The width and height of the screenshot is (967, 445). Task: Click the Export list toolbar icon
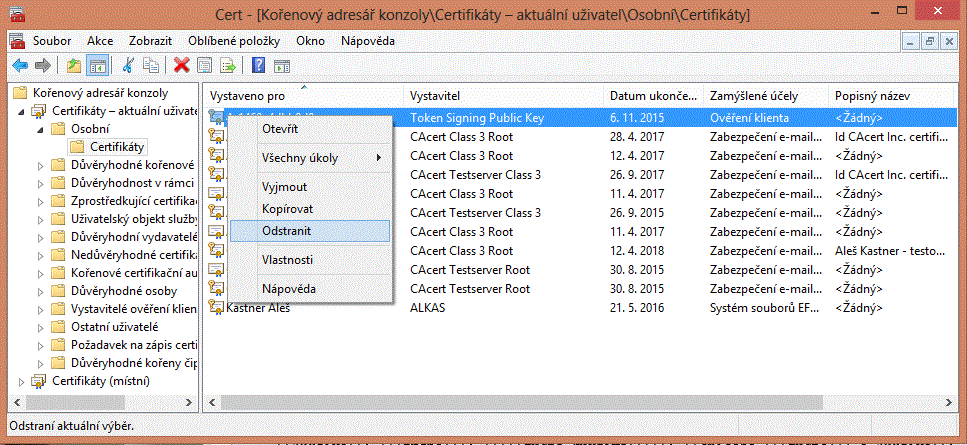click(228, 66)
